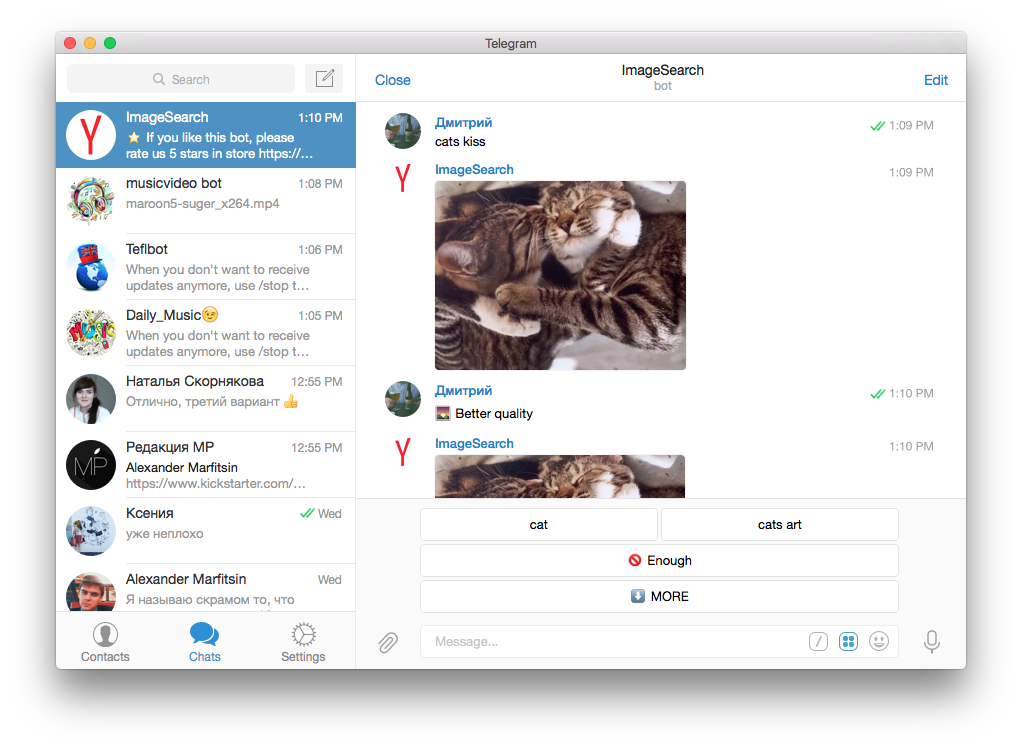The width and height of the screenshot is (1022, 749).
Task: Select the 'cats kiss' message text
Action: point(460,141)
